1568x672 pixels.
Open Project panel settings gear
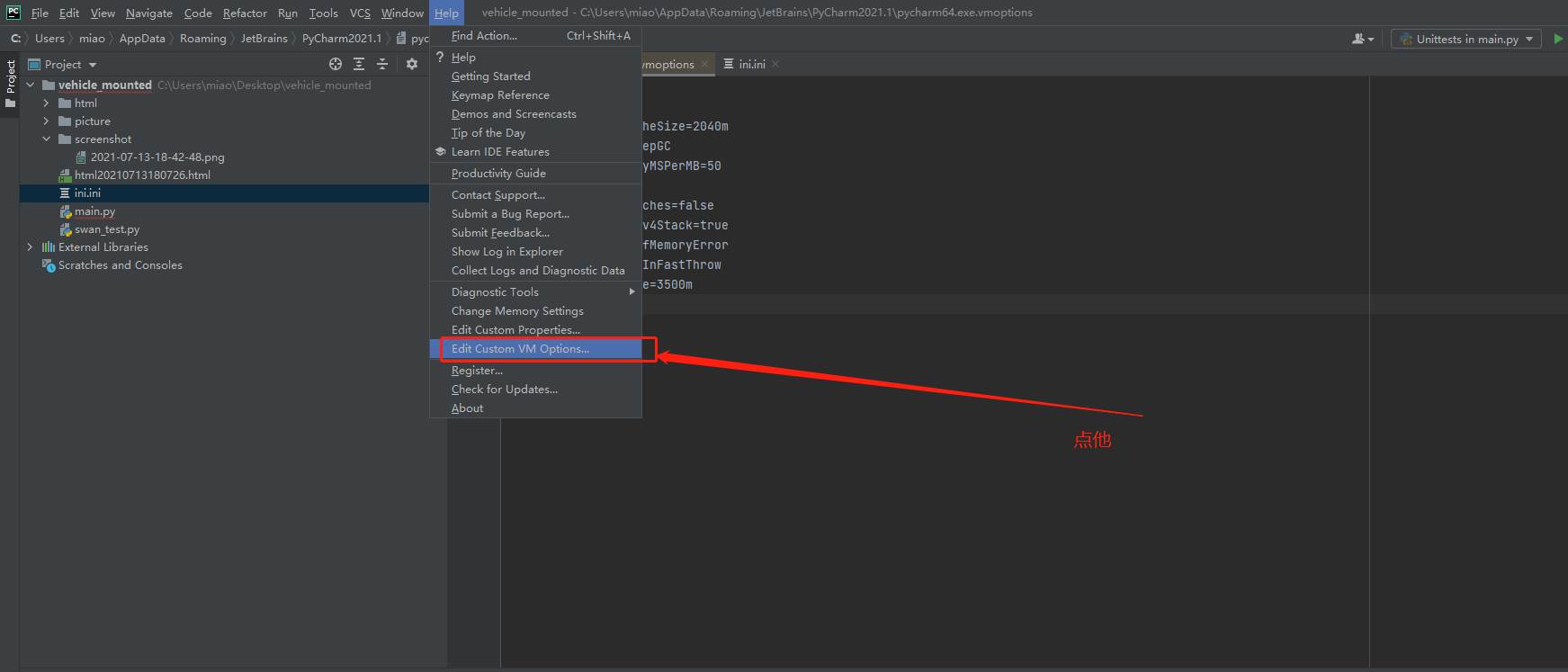click(x=412, y=64)
